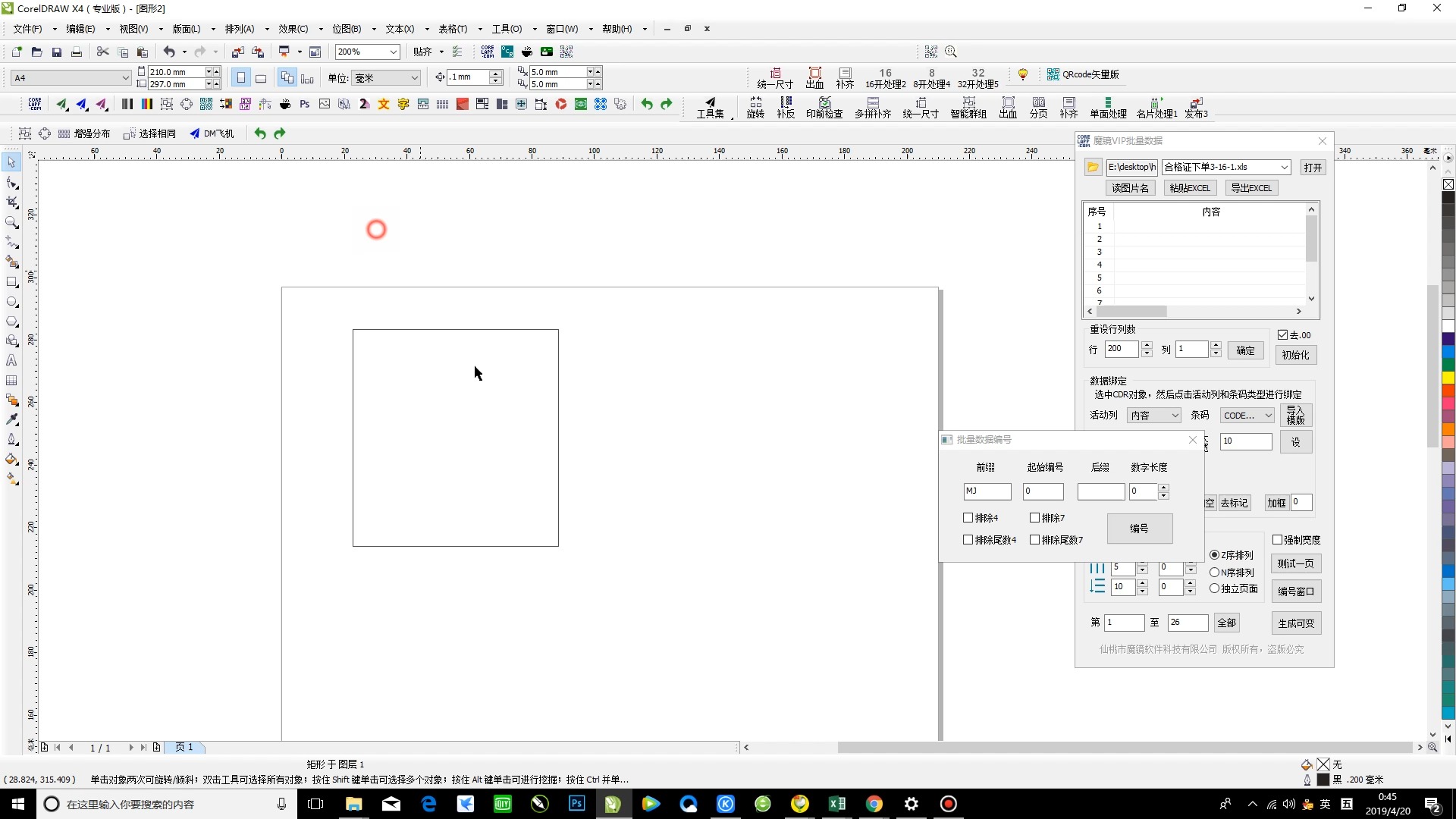Open the A4 page size dropdown

[125, 77]
